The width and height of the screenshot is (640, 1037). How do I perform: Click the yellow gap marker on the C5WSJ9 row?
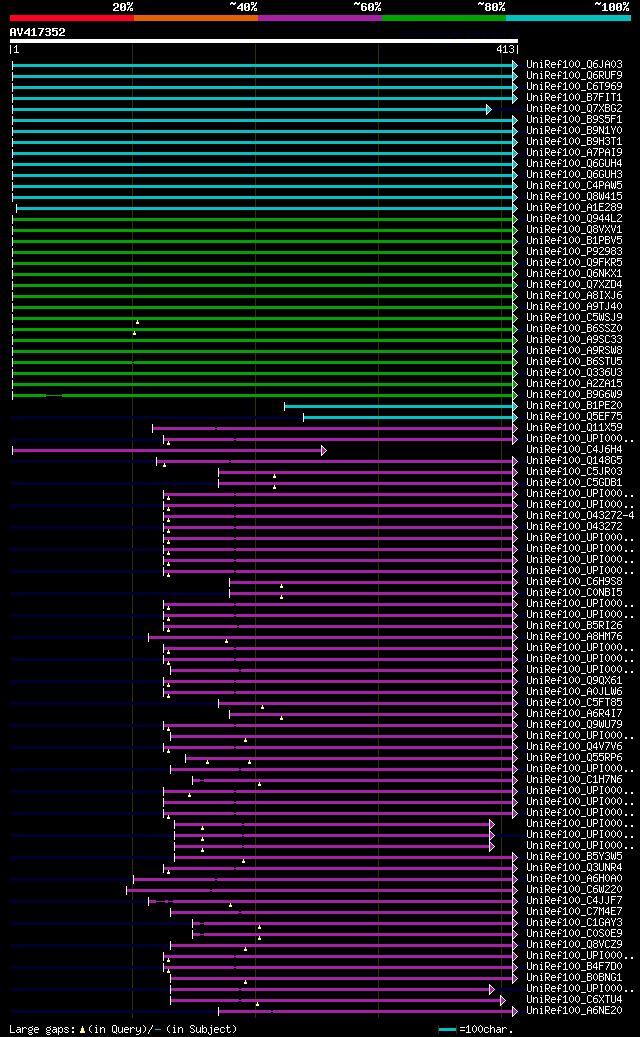(x=138, y=322)
